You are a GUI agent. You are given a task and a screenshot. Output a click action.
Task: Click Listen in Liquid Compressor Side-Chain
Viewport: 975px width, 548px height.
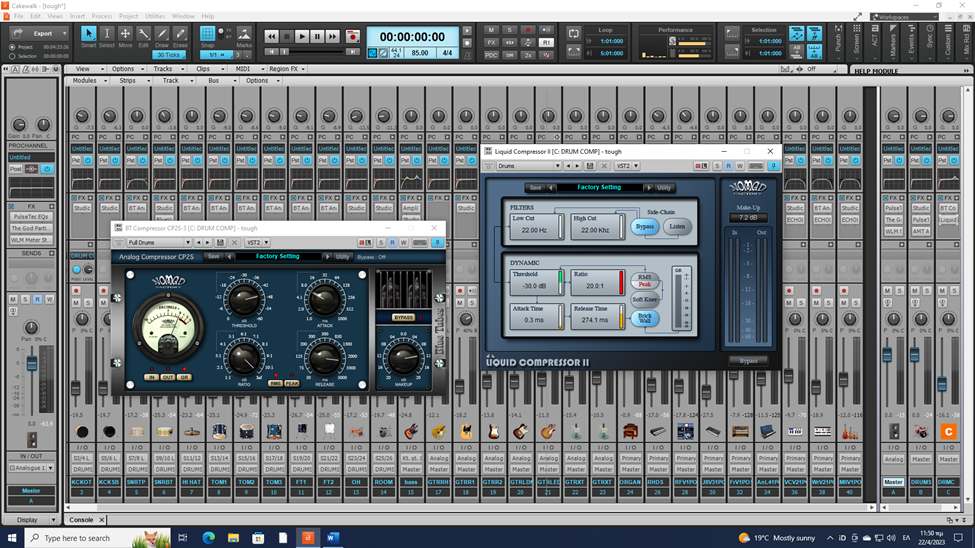(x=677, y=226)
